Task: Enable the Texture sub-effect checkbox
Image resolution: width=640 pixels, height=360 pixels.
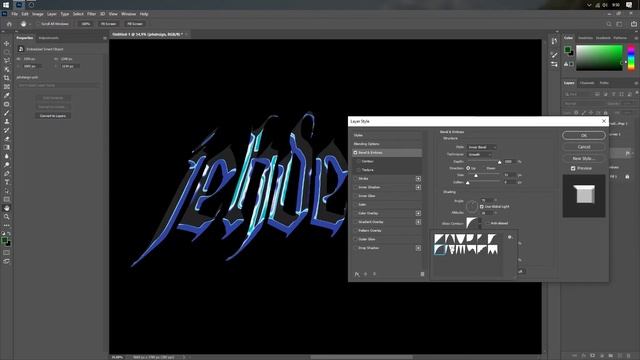Action: point(359,170)
